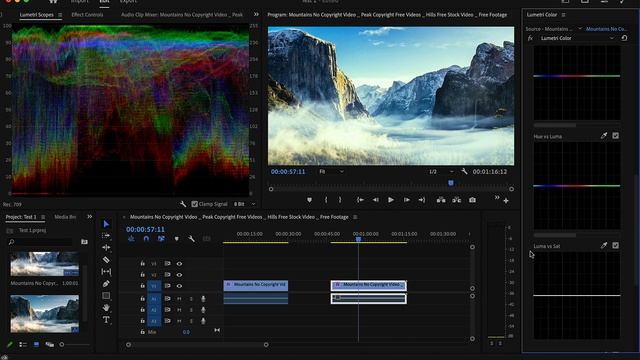The height and width of the screenshot is (360, 640).
Task: Open the 8 Bit depth dropdown
Action: coord(244,204)
